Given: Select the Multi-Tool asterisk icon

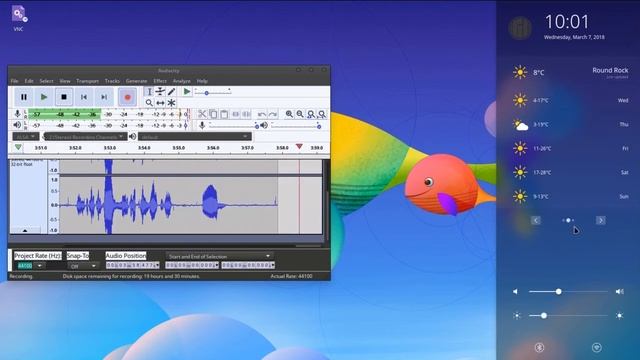Looking at the screenshot, I should [171, 103].
